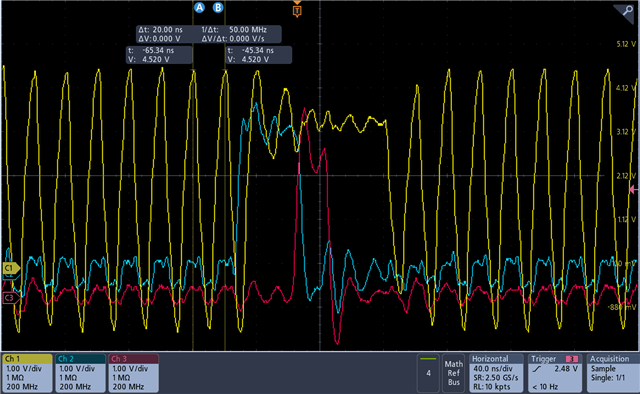Viewport: 640px width, 394px height.
Task: Click the 5.12 V scale label
Action: (x=626, y=44)
